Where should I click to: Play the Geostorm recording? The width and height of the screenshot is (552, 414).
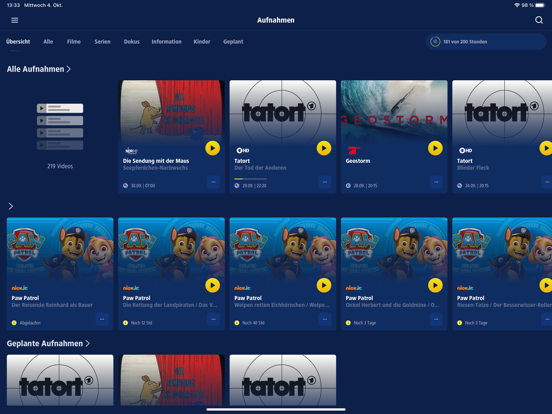coord(435,148)
